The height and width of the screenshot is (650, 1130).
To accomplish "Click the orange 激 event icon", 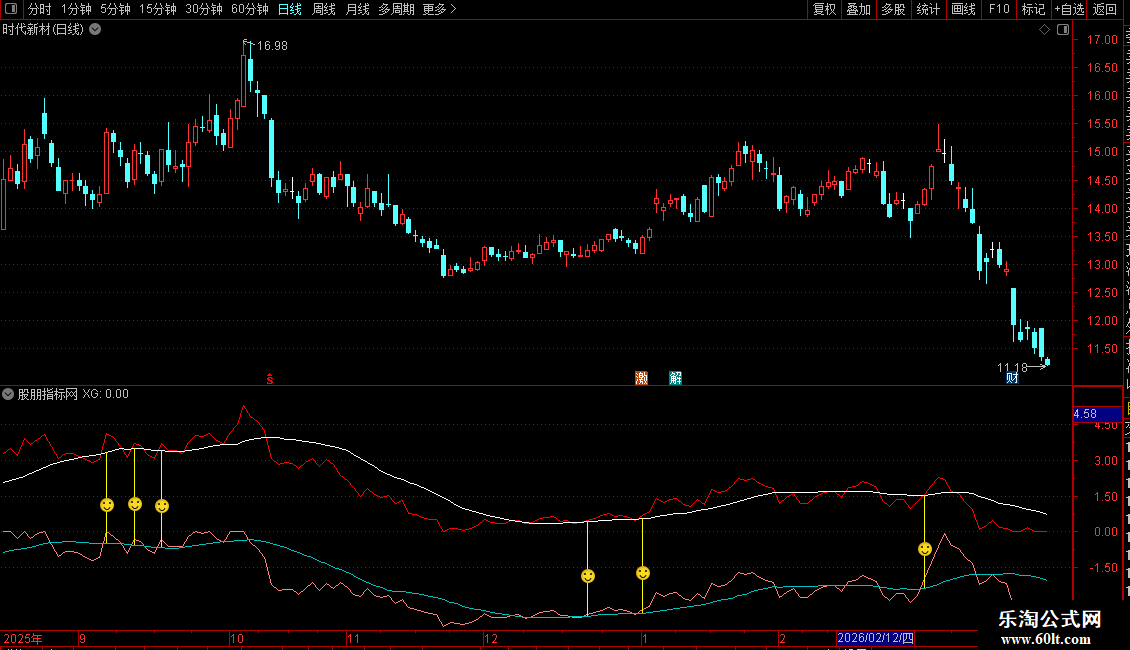I will [641, 378].
